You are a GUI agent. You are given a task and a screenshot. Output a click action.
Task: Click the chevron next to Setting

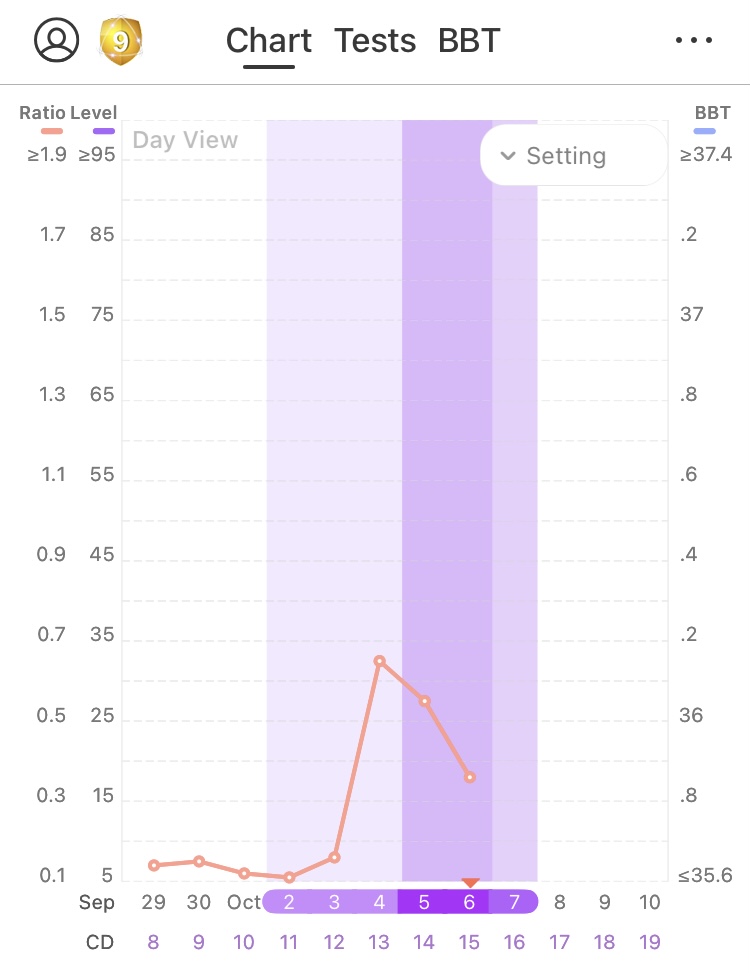pyautogui.click(x=508, y=156)
